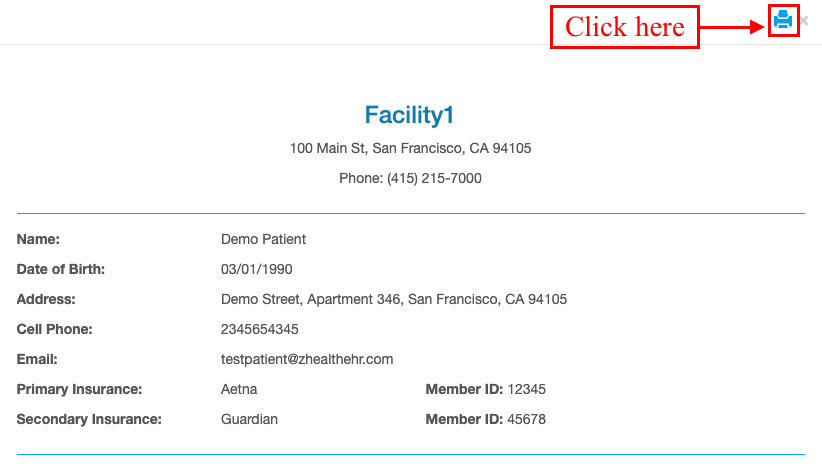Select the Demo Patient name value

coord(263,240)
